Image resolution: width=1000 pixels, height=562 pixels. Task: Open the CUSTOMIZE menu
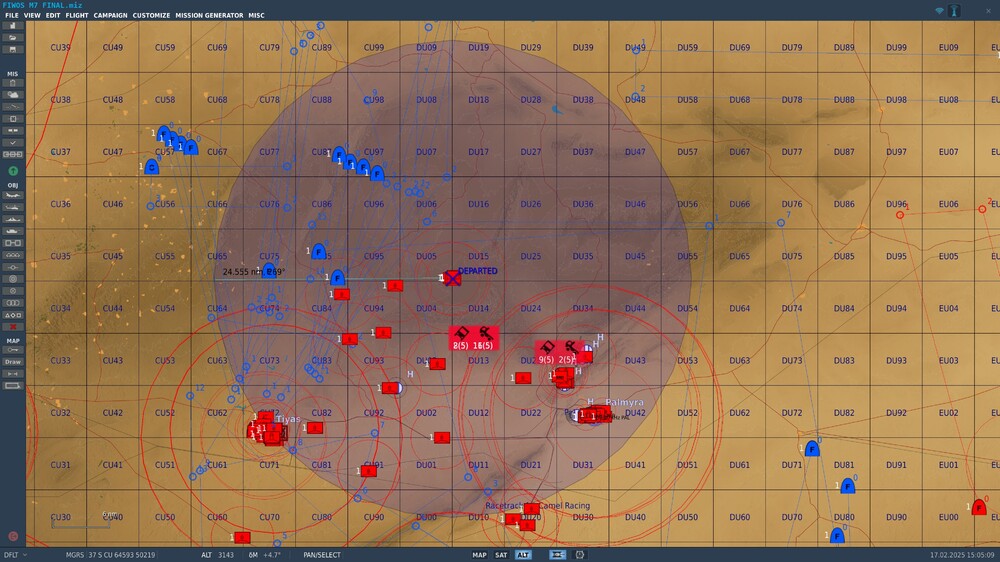pyautogui.click(x=151, y=15)
